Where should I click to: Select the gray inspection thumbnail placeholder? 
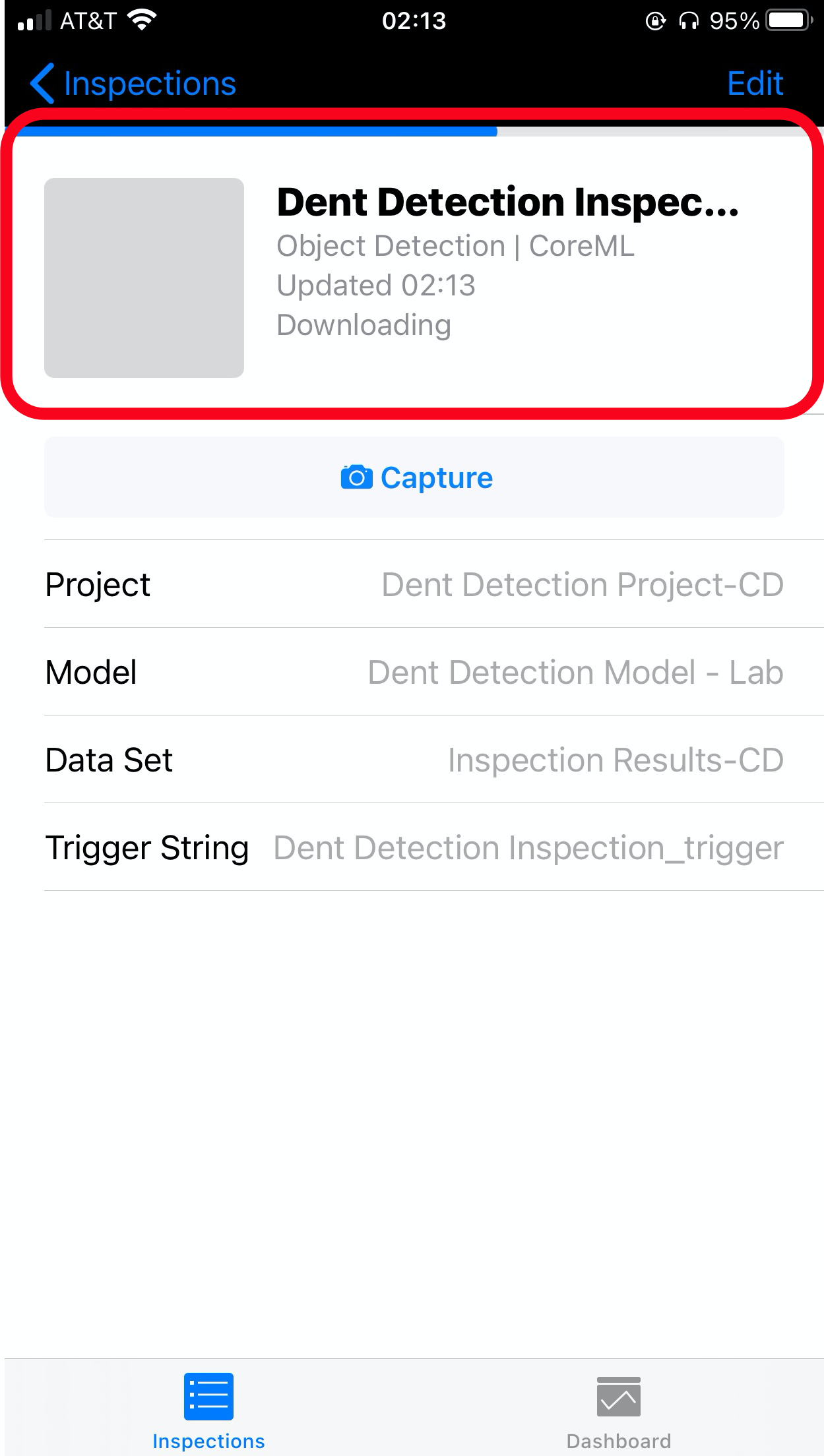tap(144, 278)
